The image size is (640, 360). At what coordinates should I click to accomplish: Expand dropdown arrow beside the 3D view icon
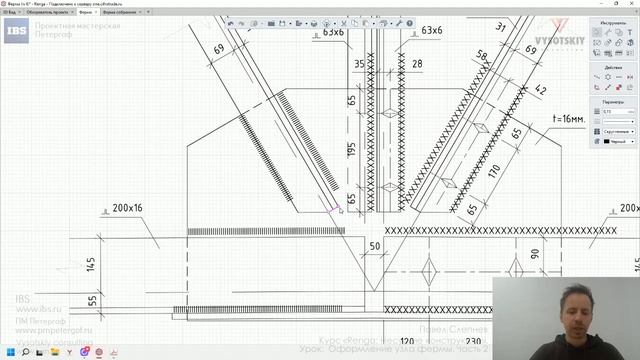tap(335, 24)
